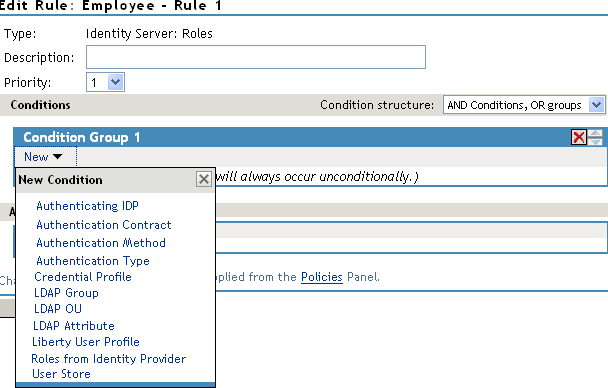608x388 pixels.
Task: Choose Roles from Identity Provider
Action: (109, 359)
